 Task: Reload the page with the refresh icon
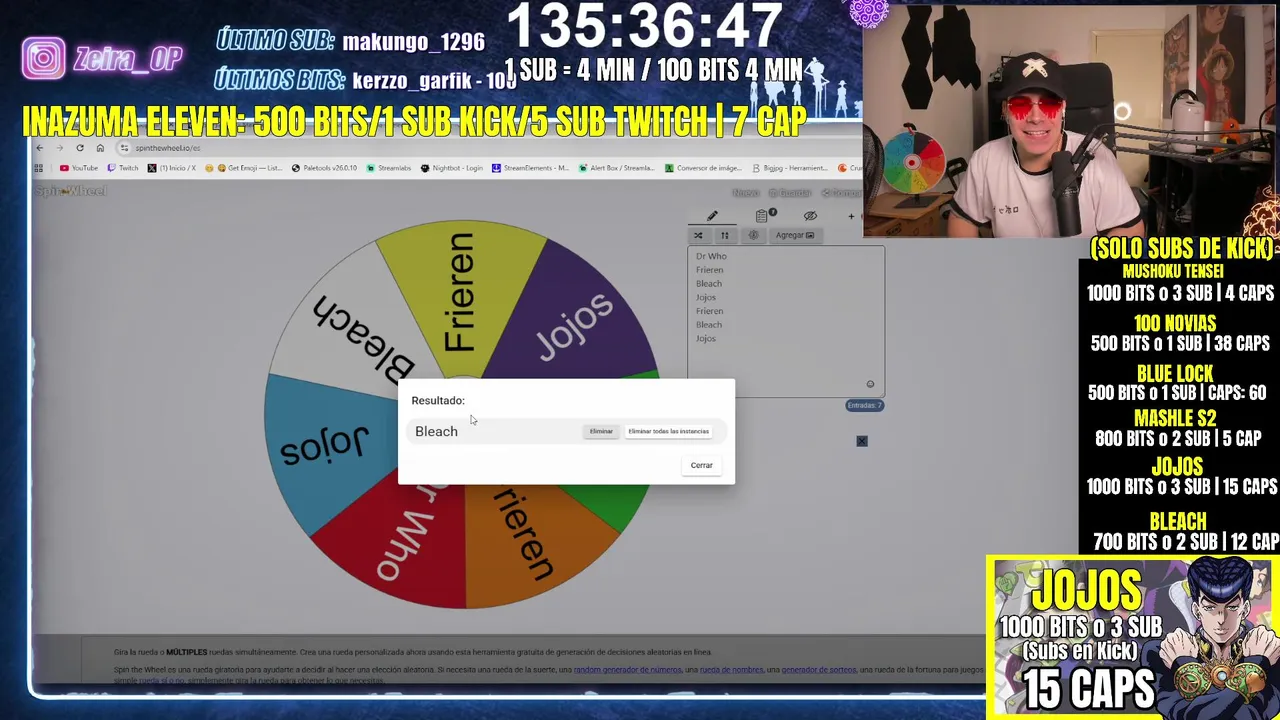point(80,148)
